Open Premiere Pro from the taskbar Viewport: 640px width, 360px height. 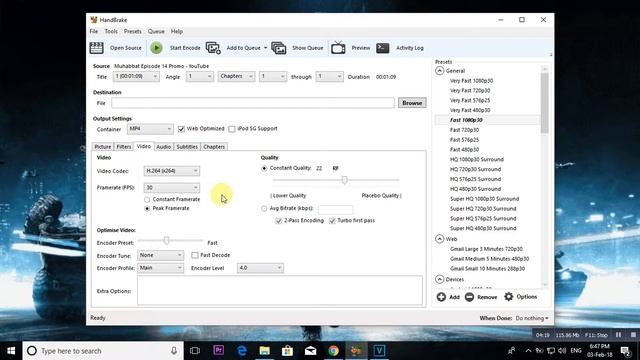click(x=219, y=351)
